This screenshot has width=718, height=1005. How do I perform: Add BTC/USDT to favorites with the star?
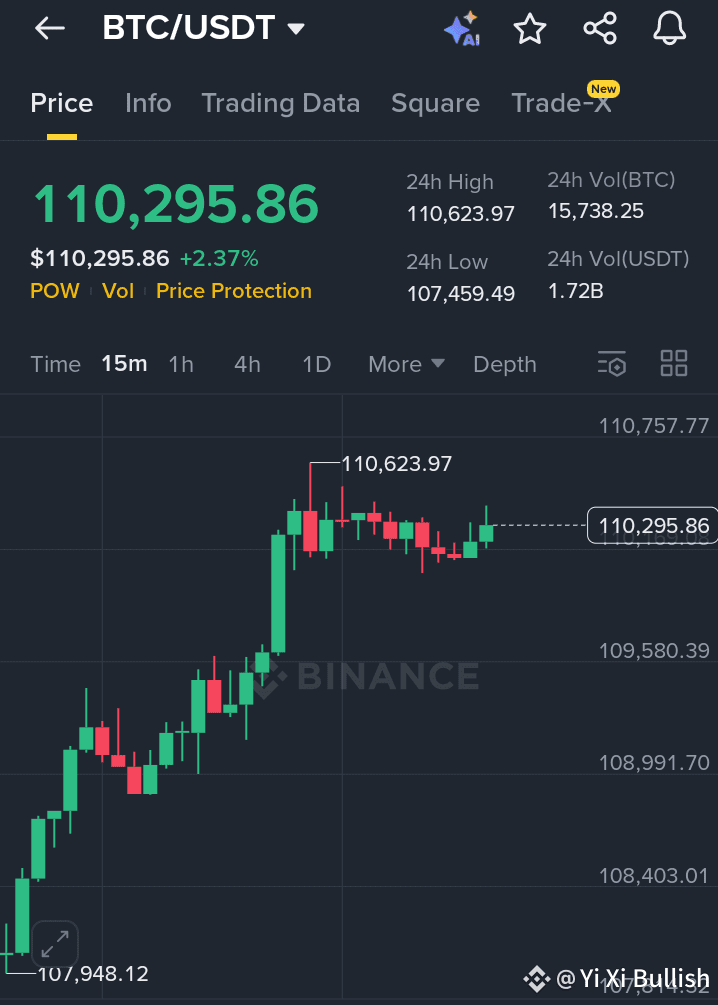pos(530,29)
